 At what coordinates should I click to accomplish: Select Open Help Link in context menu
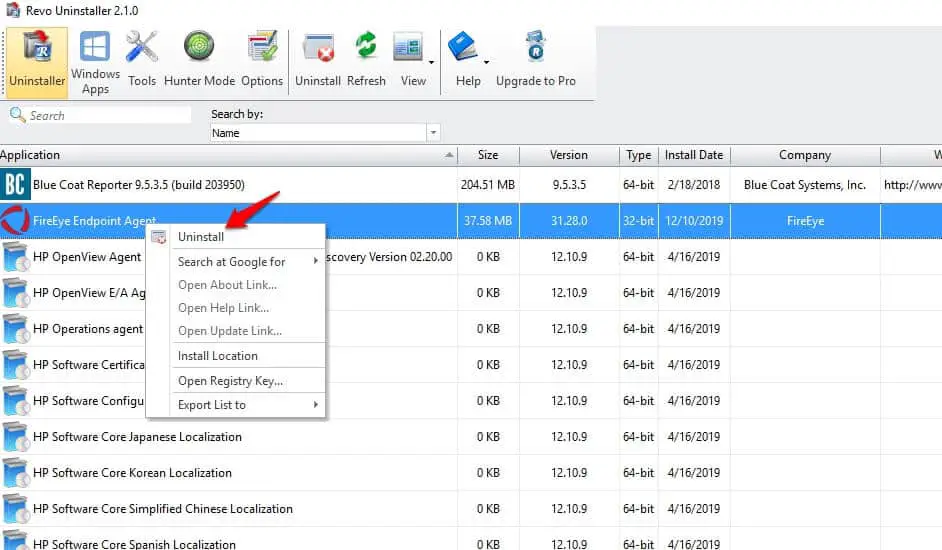[223, 308]
